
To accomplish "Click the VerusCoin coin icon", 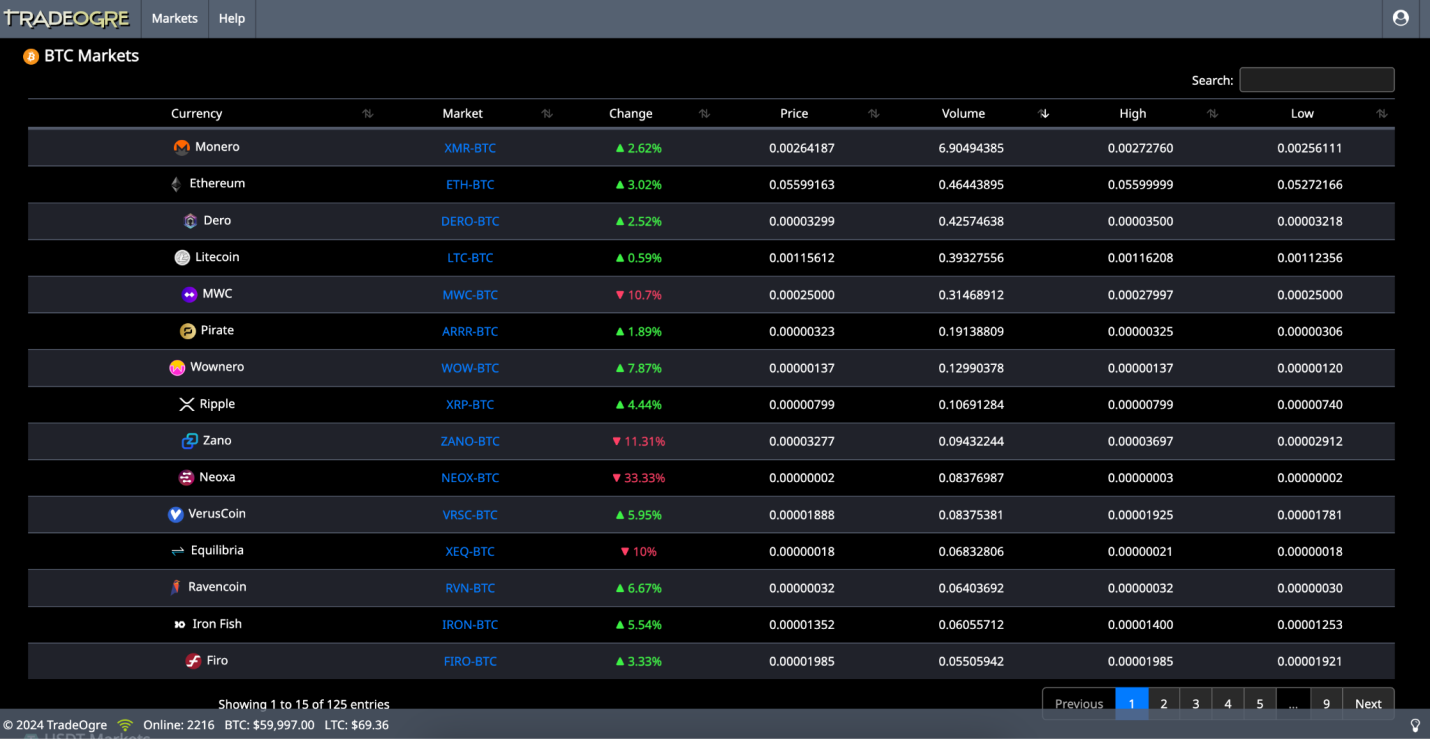I will [x=175, y=514].
